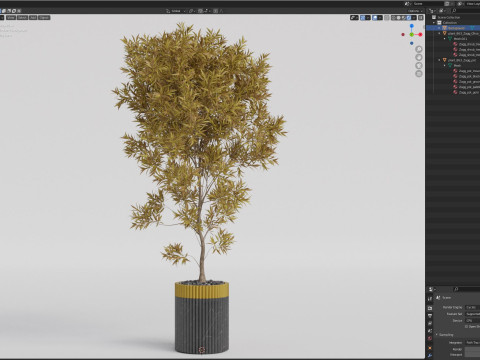Screen dimensions: 480x360
Task: Open the Modifier properties wrench tab
Action: [430, 355]
